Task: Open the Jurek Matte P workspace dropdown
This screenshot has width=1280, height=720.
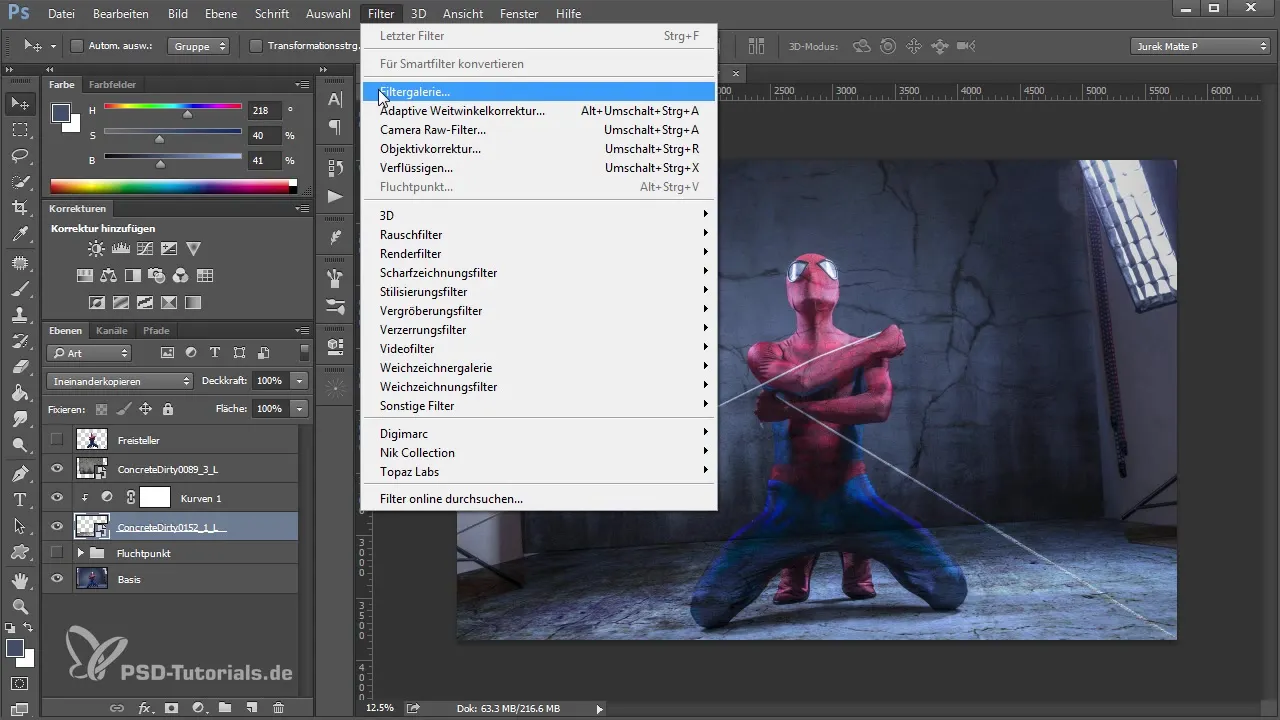Action: [x=1200, y=46]
